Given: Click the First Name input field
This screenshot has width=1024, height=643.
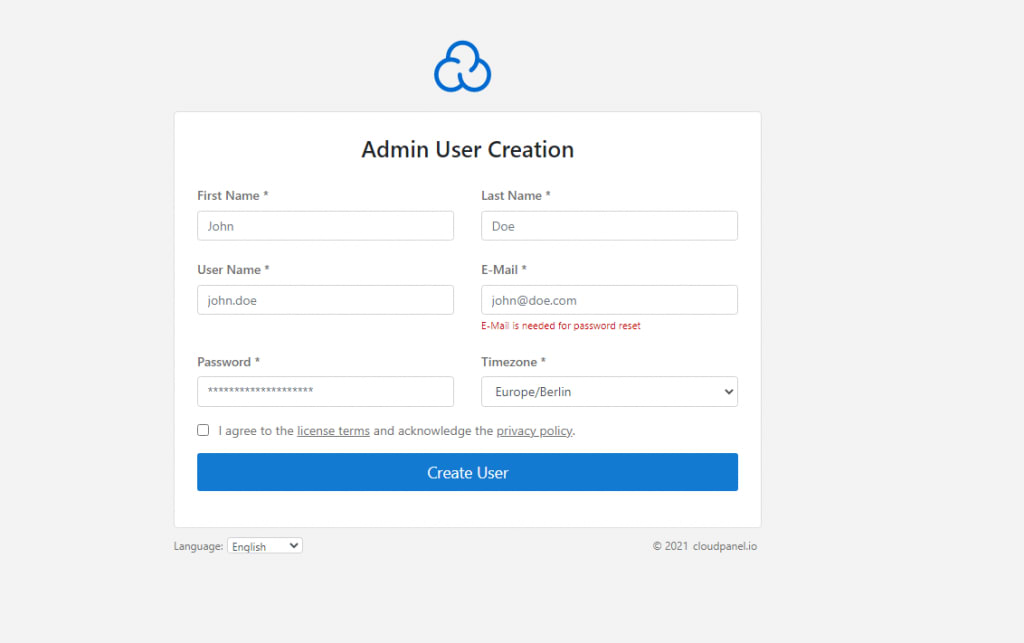Looking at the screenshot, I should 325,225.
